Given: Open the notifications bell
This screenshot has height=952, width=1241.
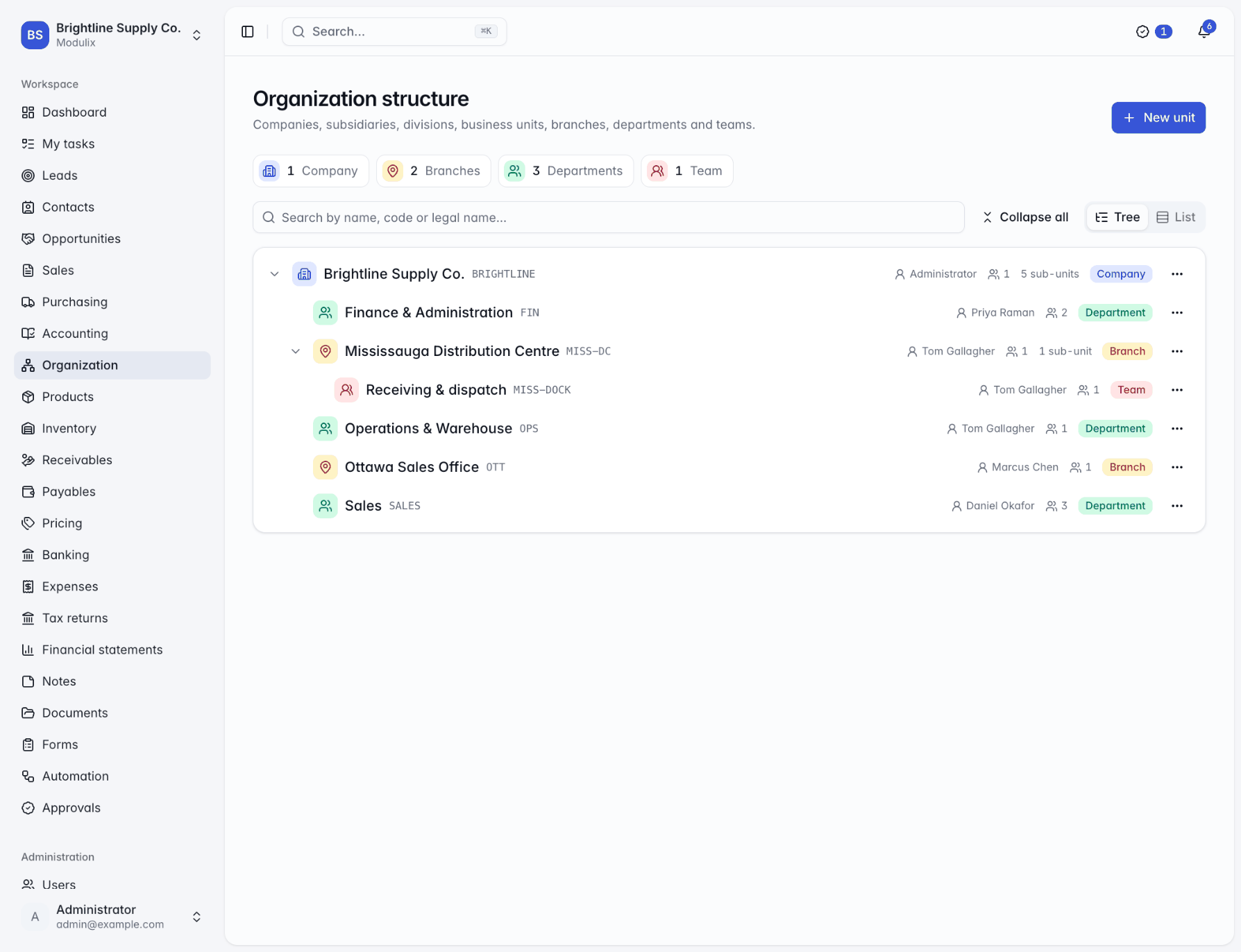Looking at the screenshot, I should 1204,32.
